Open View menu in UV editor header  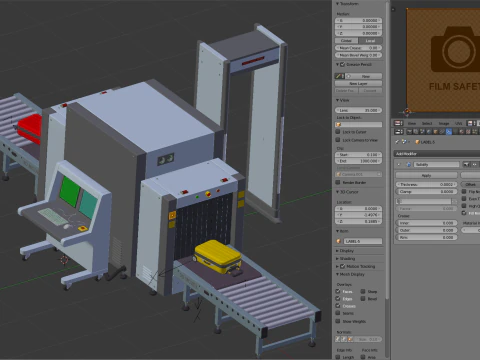tap(412, 123)
